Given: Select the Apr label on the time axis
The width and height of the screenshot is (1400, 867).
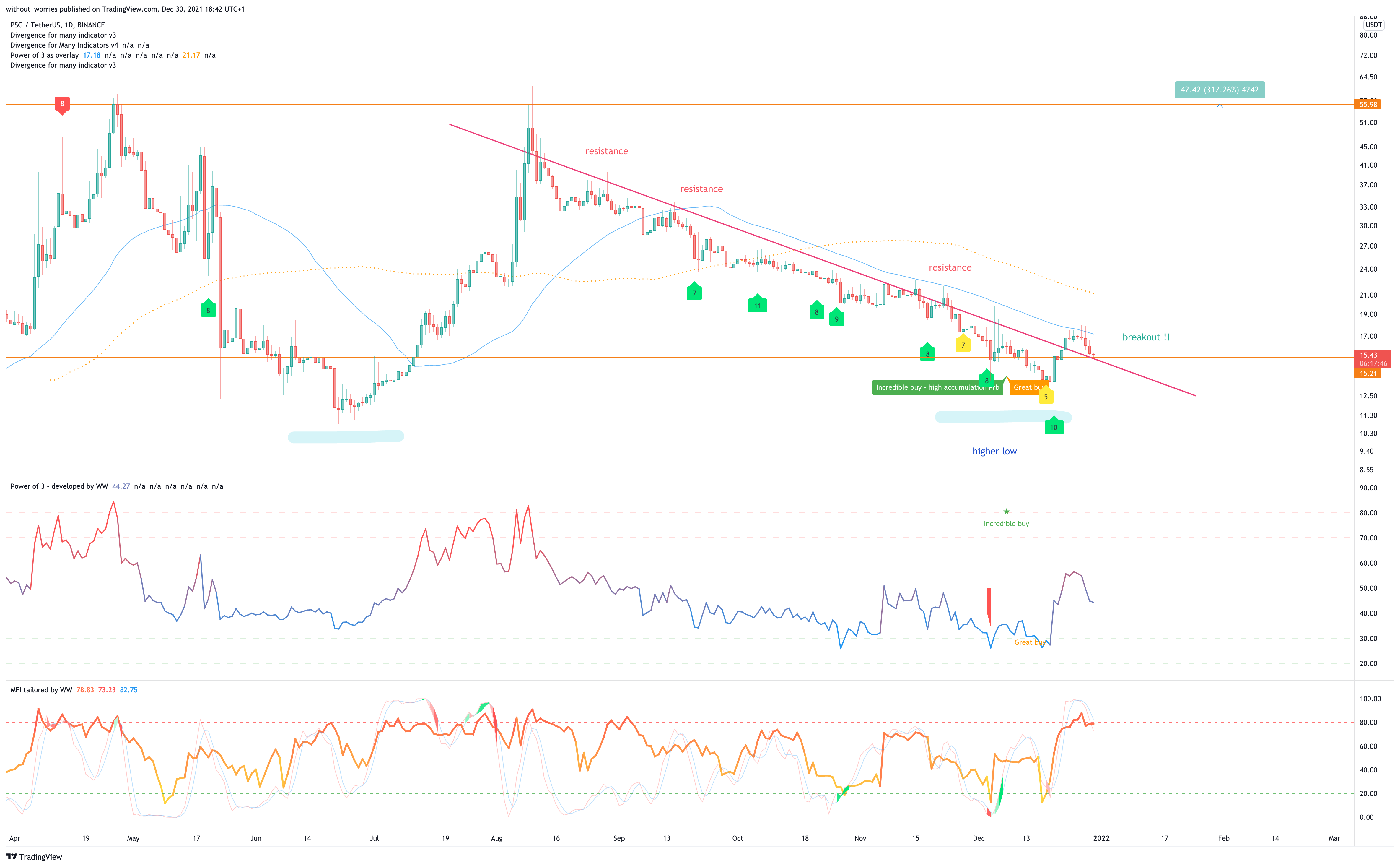Looking at the screenshot, I should (x=15, y=838).
